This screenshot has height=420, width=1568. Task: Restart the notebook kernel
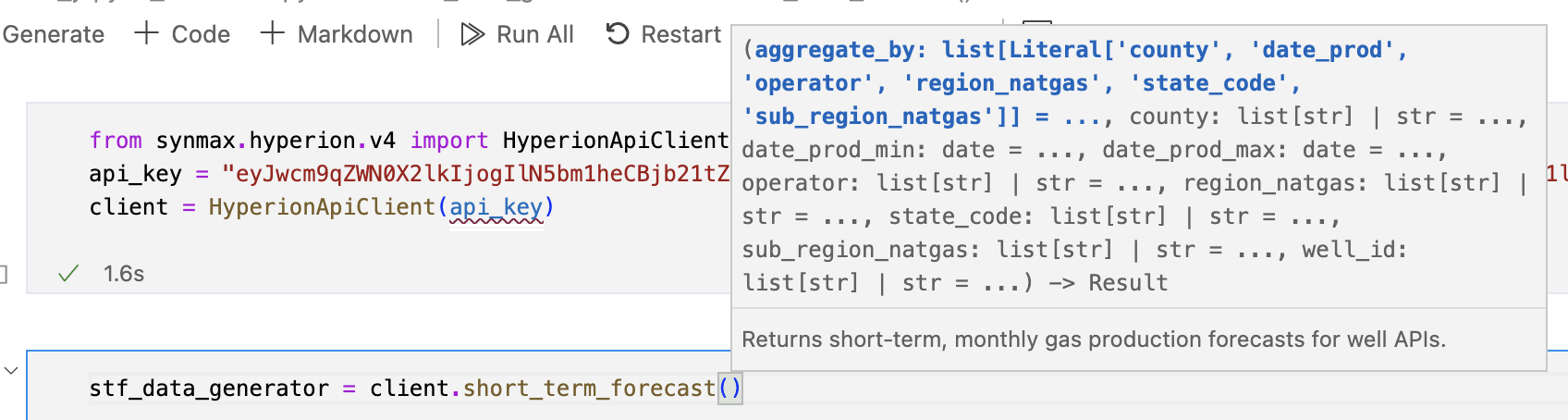(663, 35)
